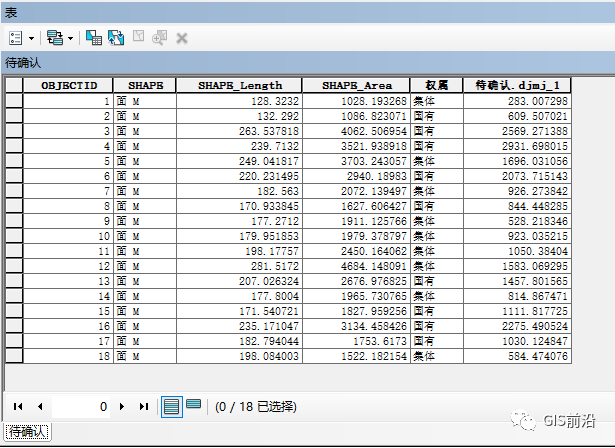Click the cell value 1827.959256
615x448 pixels.
[374, 311]
